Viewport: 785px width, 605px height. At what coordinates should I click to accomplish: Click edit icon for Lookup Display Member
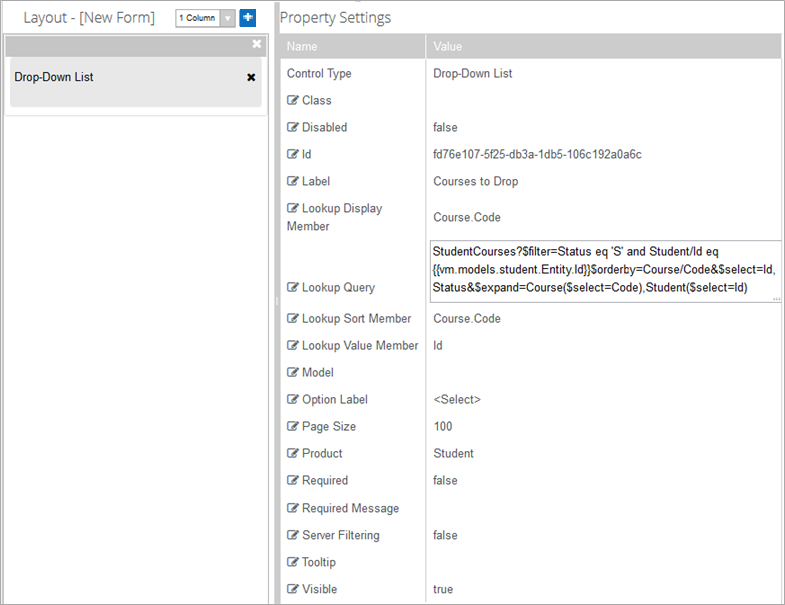[292, 208]
